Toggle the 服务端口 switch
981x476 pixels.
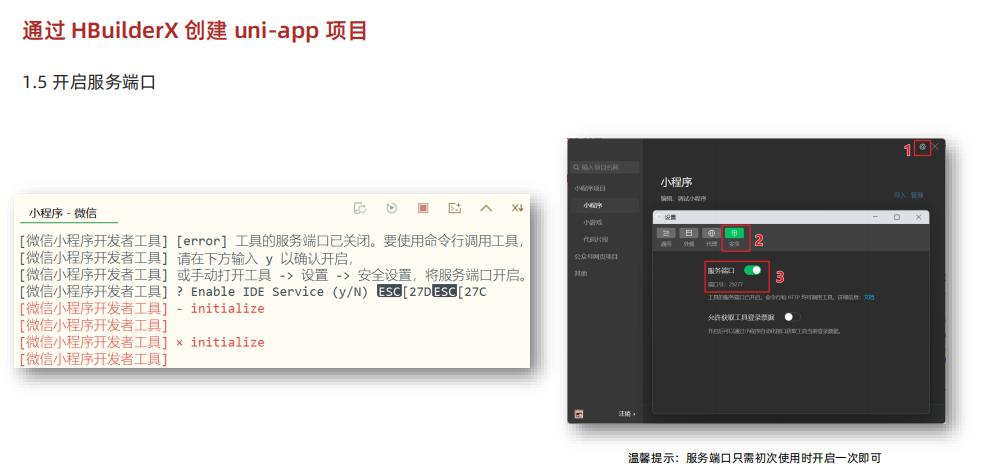(x=753, y=270)
